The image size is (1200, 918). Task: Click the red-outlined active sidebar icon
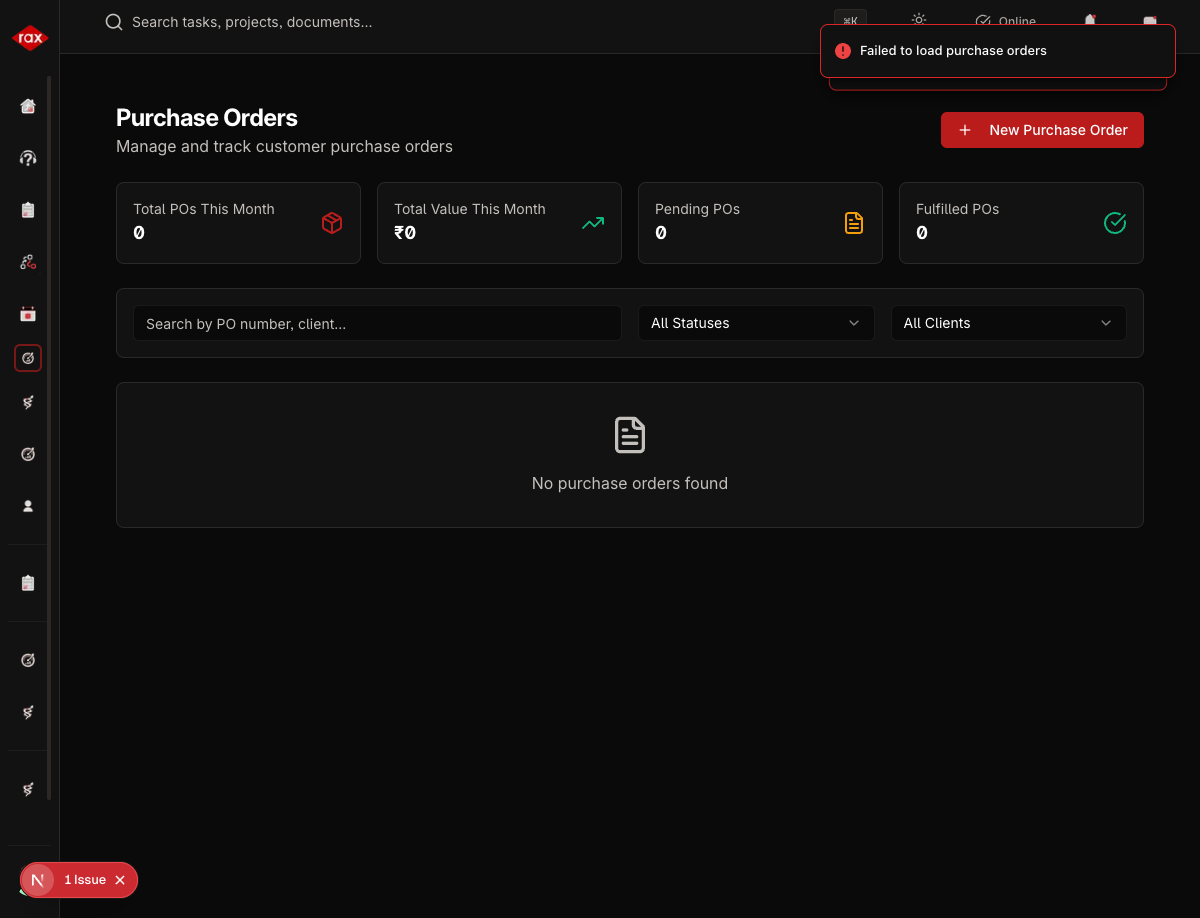coord(28,358)
